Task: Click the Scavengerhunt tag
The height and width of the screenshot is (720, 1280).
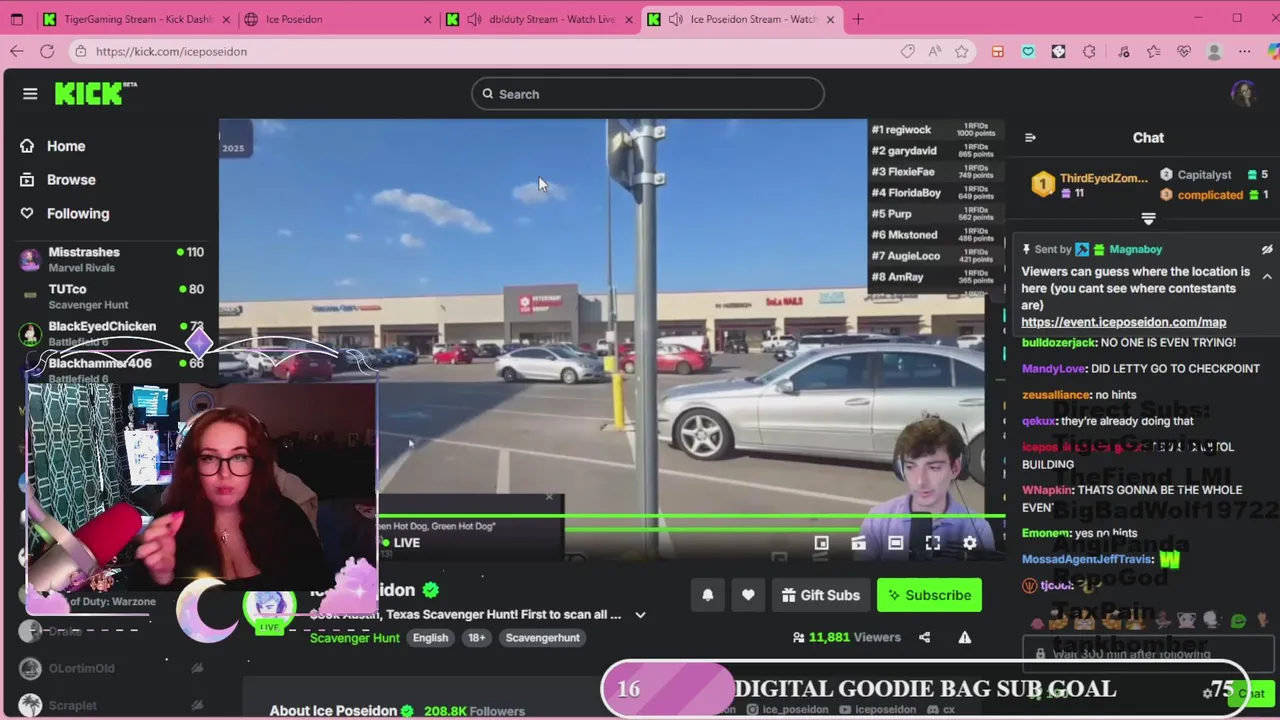Action: [542, 638]
